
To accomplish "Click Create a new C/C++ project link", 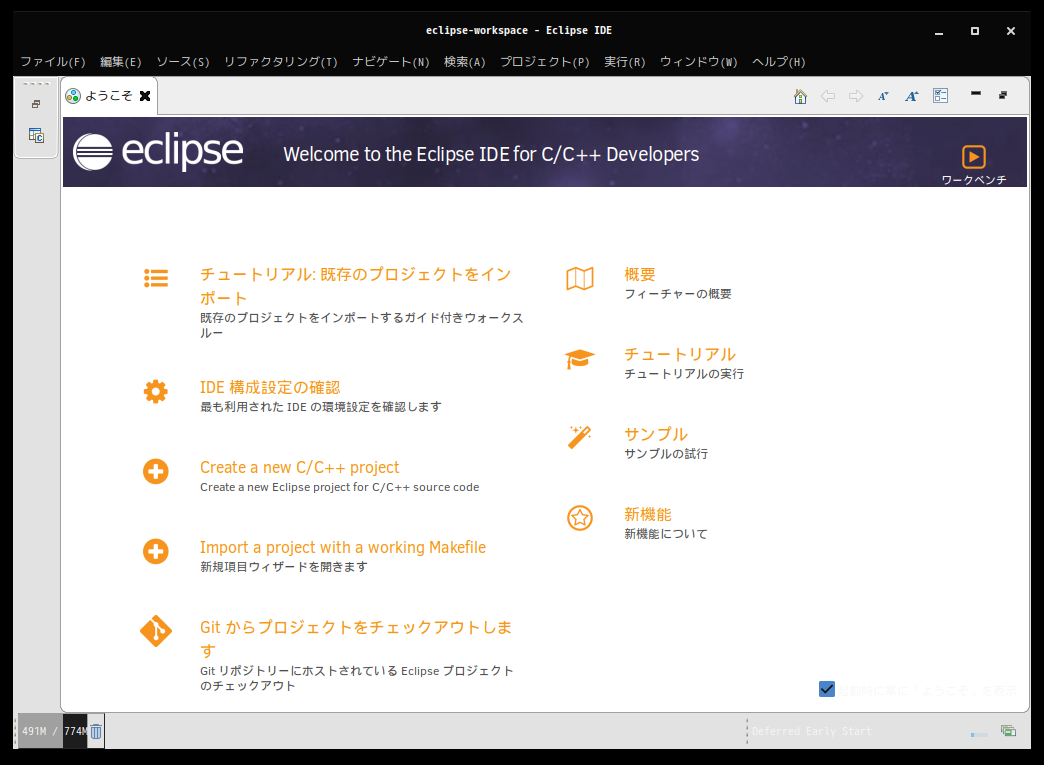I will pyautogui.click(x=300, y=467).
